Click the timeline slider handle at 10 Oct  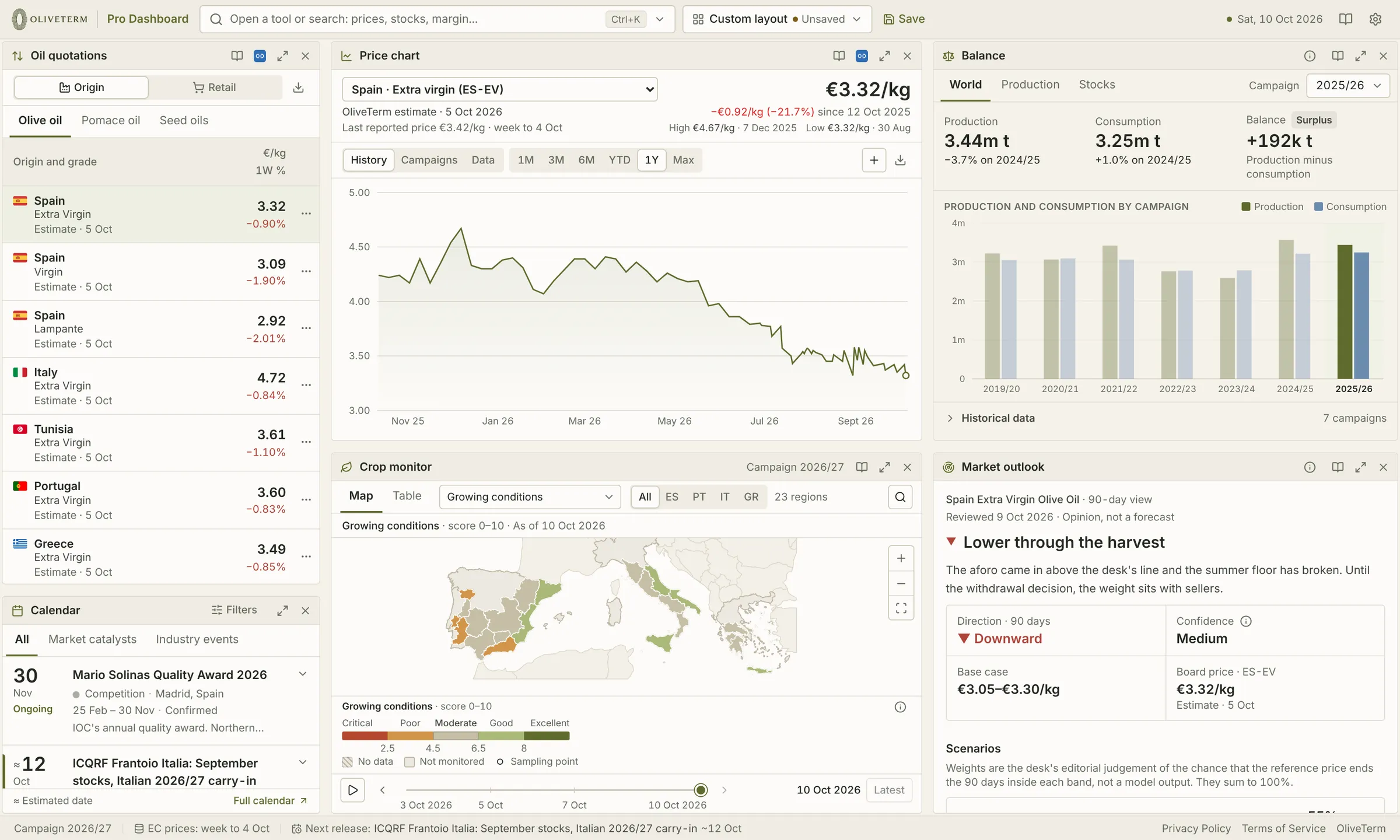[701, 790]
